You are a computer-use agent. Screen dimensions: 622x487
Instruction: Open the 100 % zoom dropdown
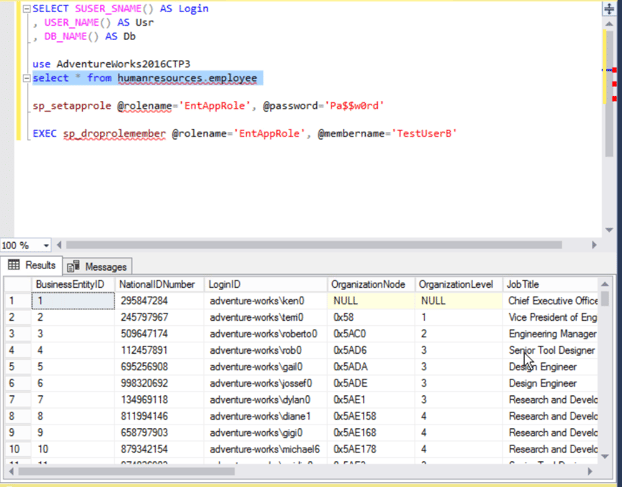[46, 245]
